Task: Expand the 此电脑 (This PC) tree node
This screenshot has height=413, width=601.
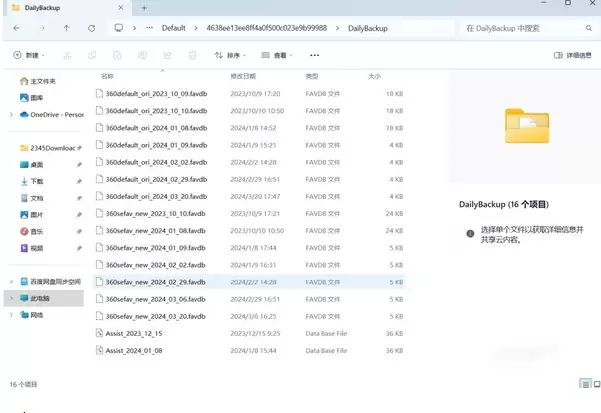Action: click(x=10, y=298)
